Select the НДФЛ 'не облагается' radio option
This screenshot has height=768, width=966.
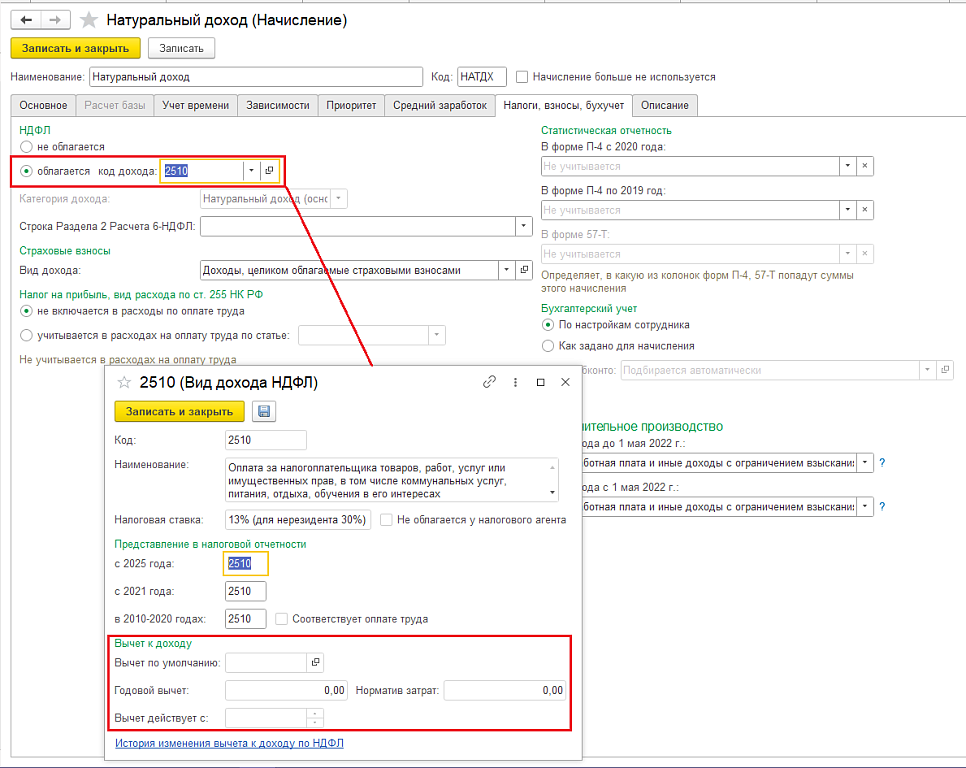[27, 147]
